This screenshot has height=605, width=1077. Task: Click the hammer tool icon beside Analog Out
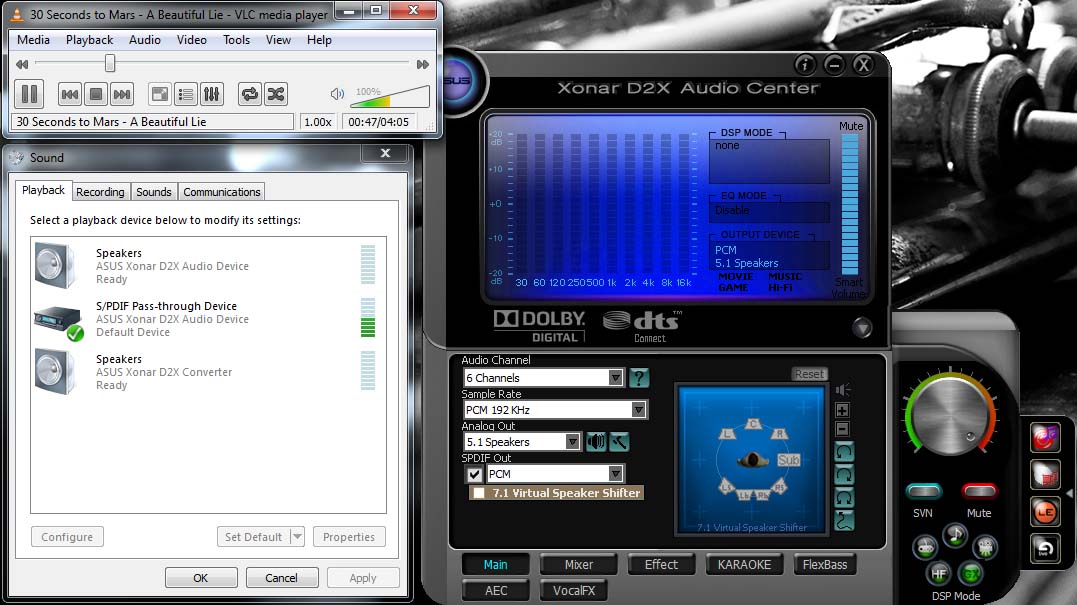619,442
